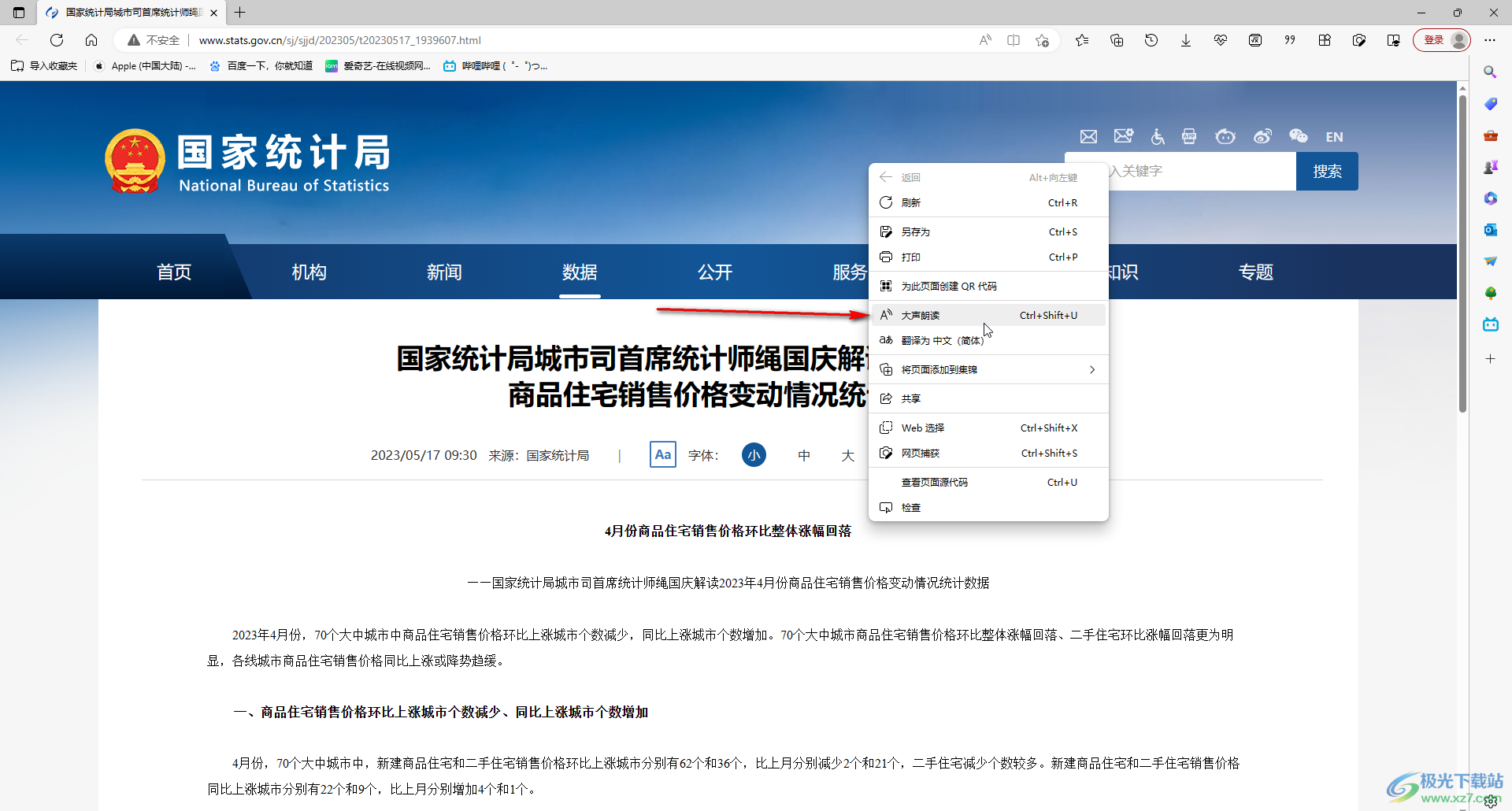Screen dimensions: 1512x811
Task: Open the Collections toolbar icon
Action: (x=1117, y=40)
